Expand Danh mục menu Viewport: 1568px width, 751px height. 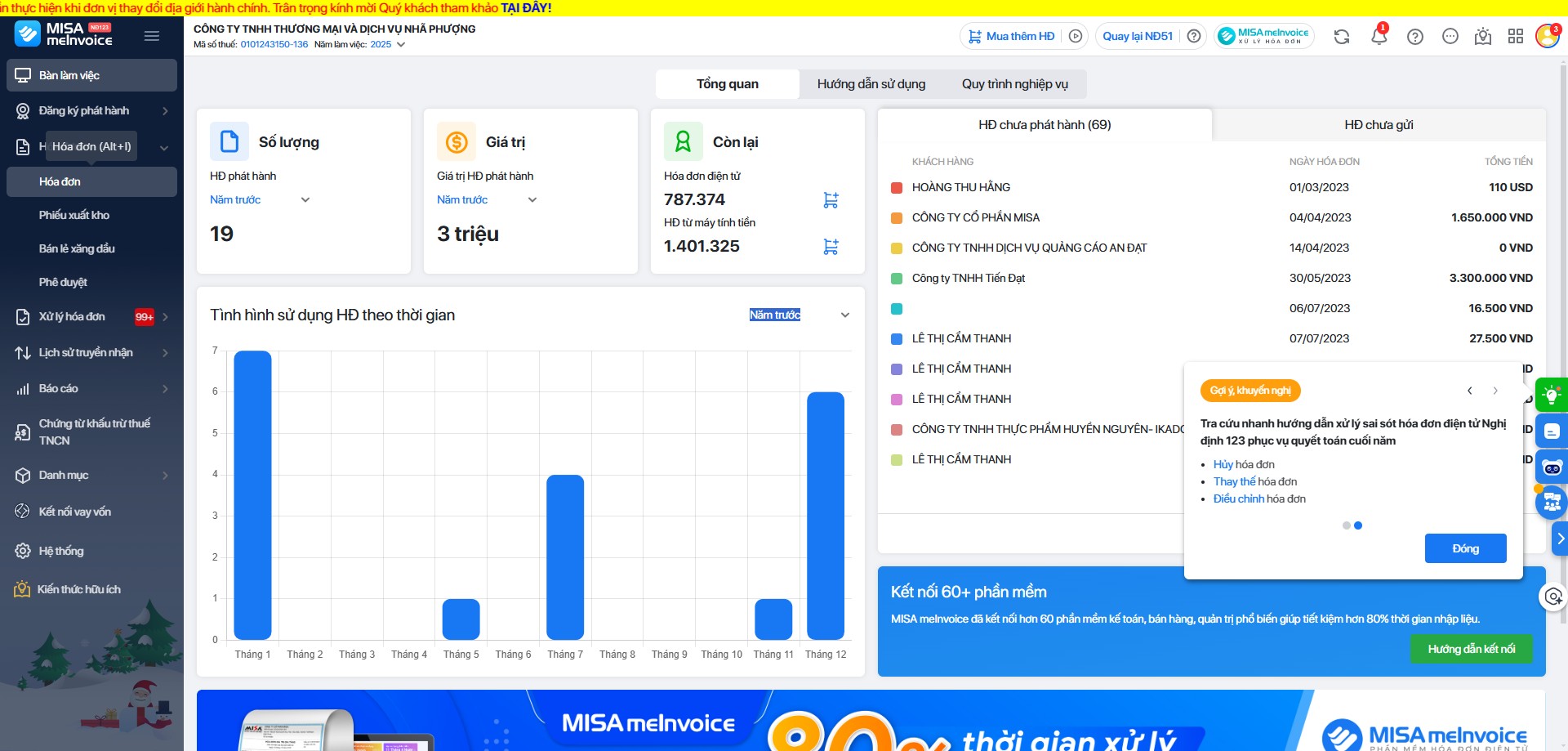(91, 475)
